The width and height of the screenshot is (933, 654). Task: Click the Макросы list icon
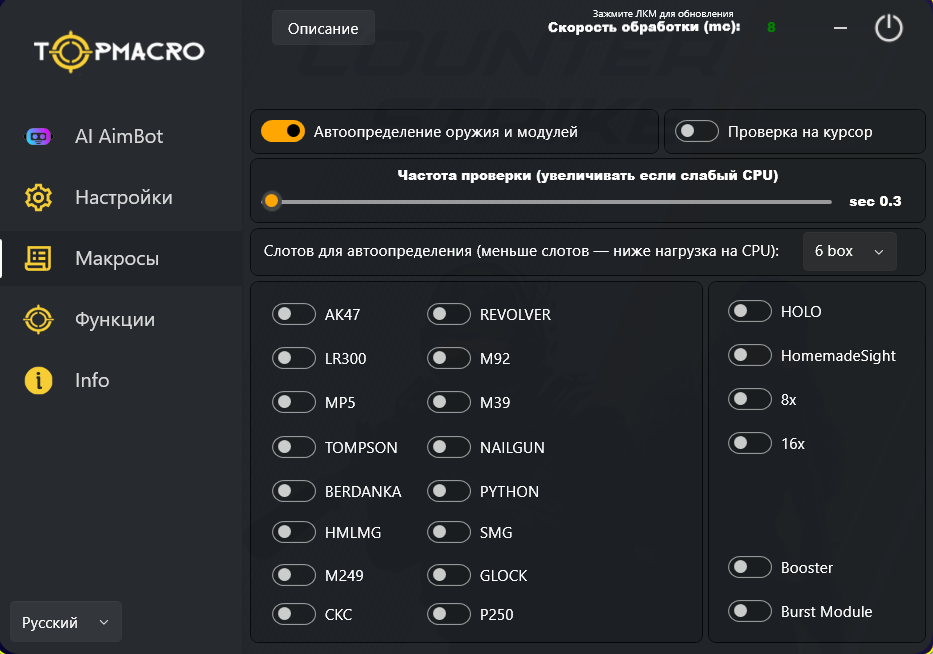tap(38, 259)
